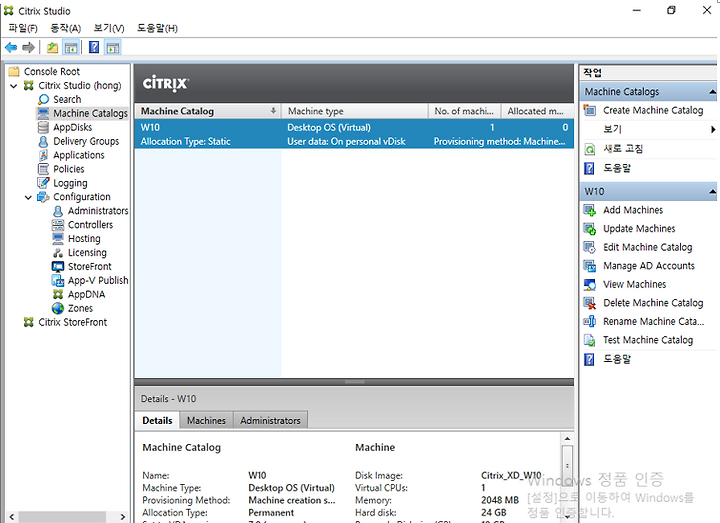Select AppDisks in the console tree
Screen dimensions: 720x523
coord(73,127)
